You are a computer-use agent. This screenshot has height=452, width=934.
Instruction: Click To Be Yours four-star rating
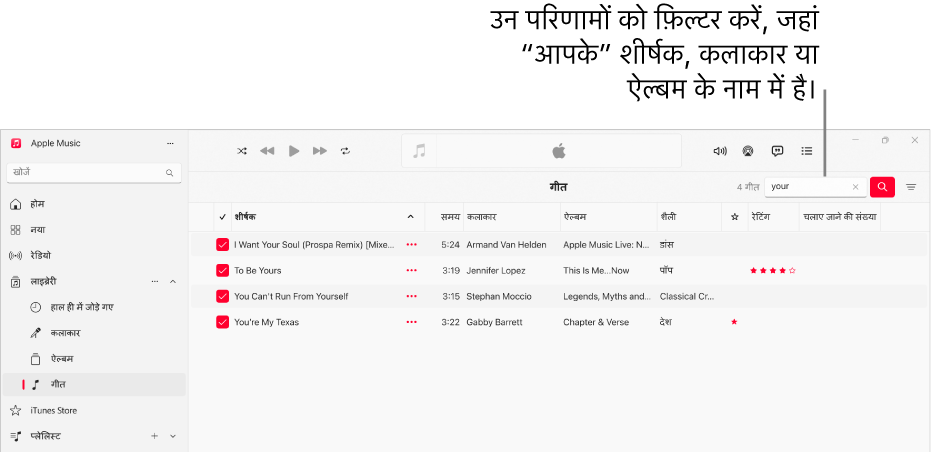773,270
